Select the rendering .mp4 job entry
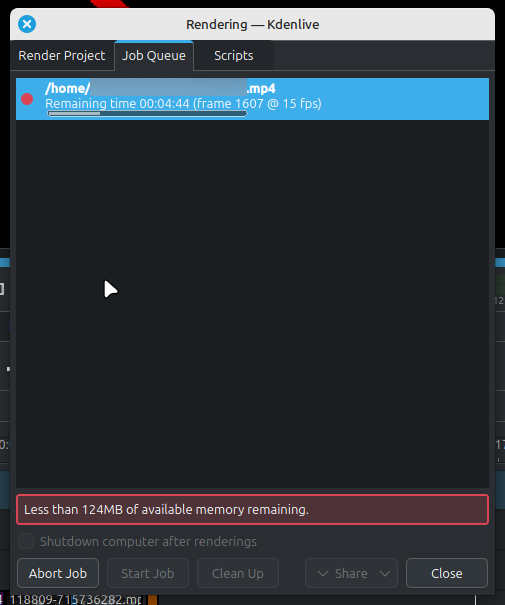 click(x=252, y=99)
